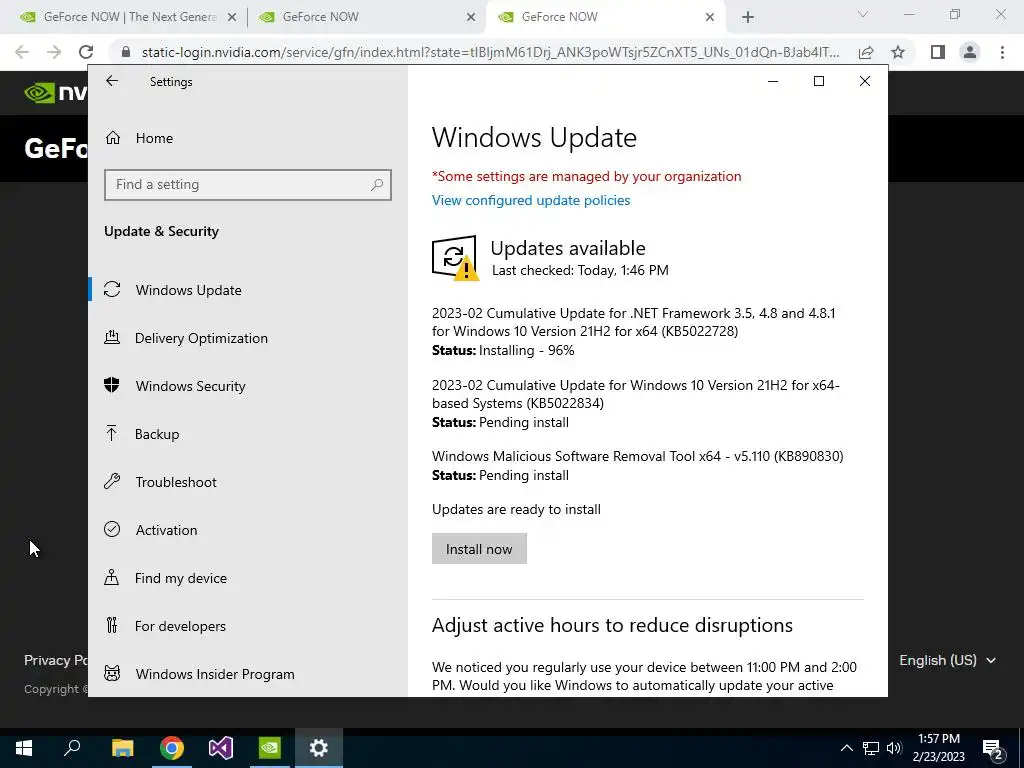Share the page via Chrome share icon

(x=866, y=52)
